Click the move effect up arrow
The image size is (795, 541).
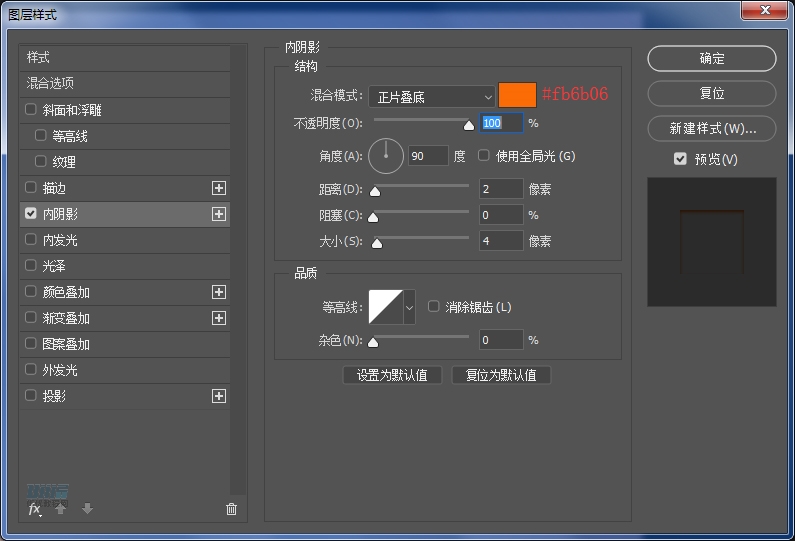tap(61, 509)
